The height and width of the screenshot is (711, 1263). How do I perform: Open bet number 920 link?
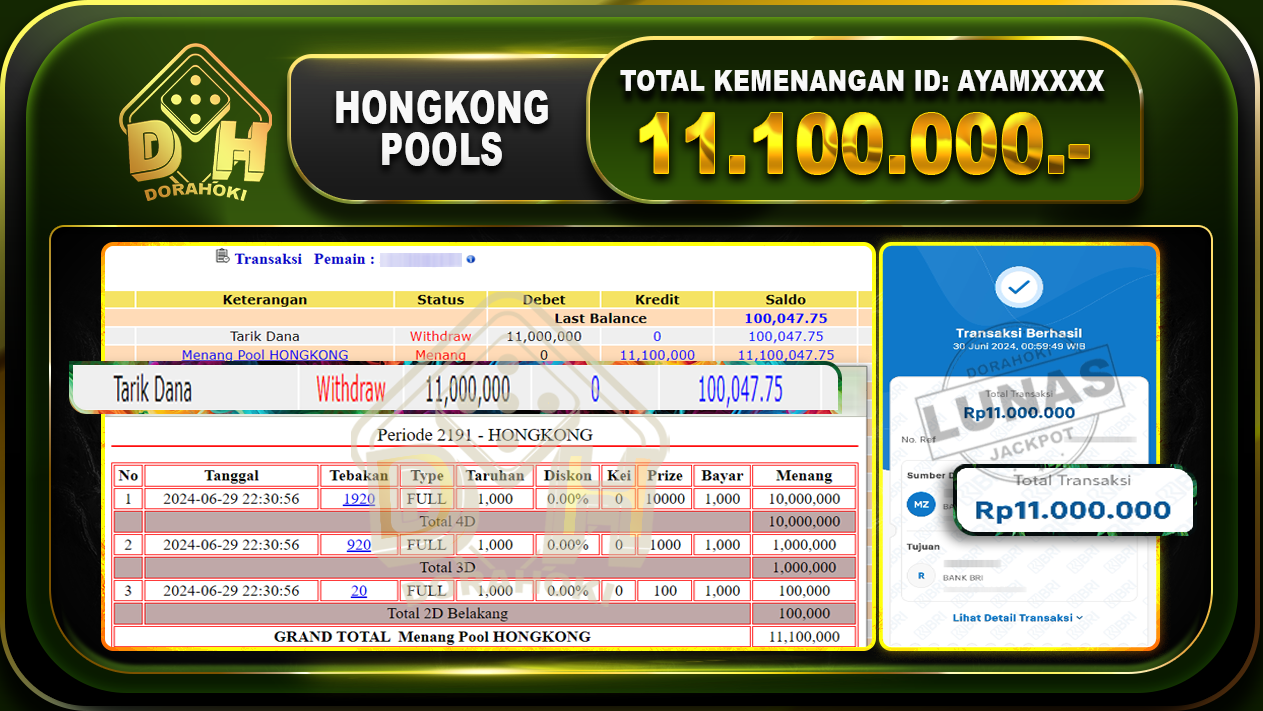[358, 544]
